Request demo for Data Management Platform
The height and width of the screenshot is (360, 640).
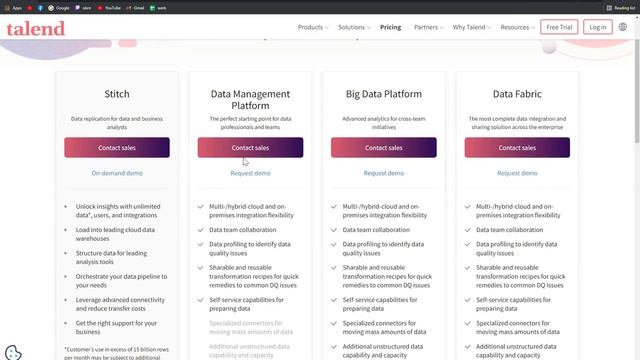tap(250, 173)
